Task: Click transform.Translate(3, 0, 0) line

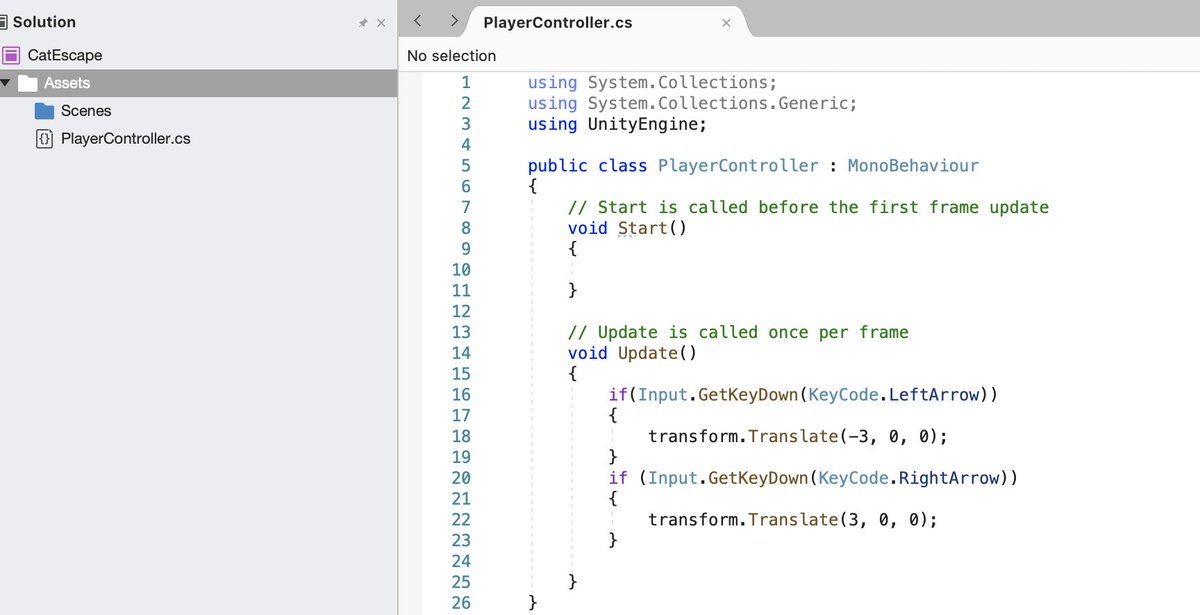Action: [792, 520]
